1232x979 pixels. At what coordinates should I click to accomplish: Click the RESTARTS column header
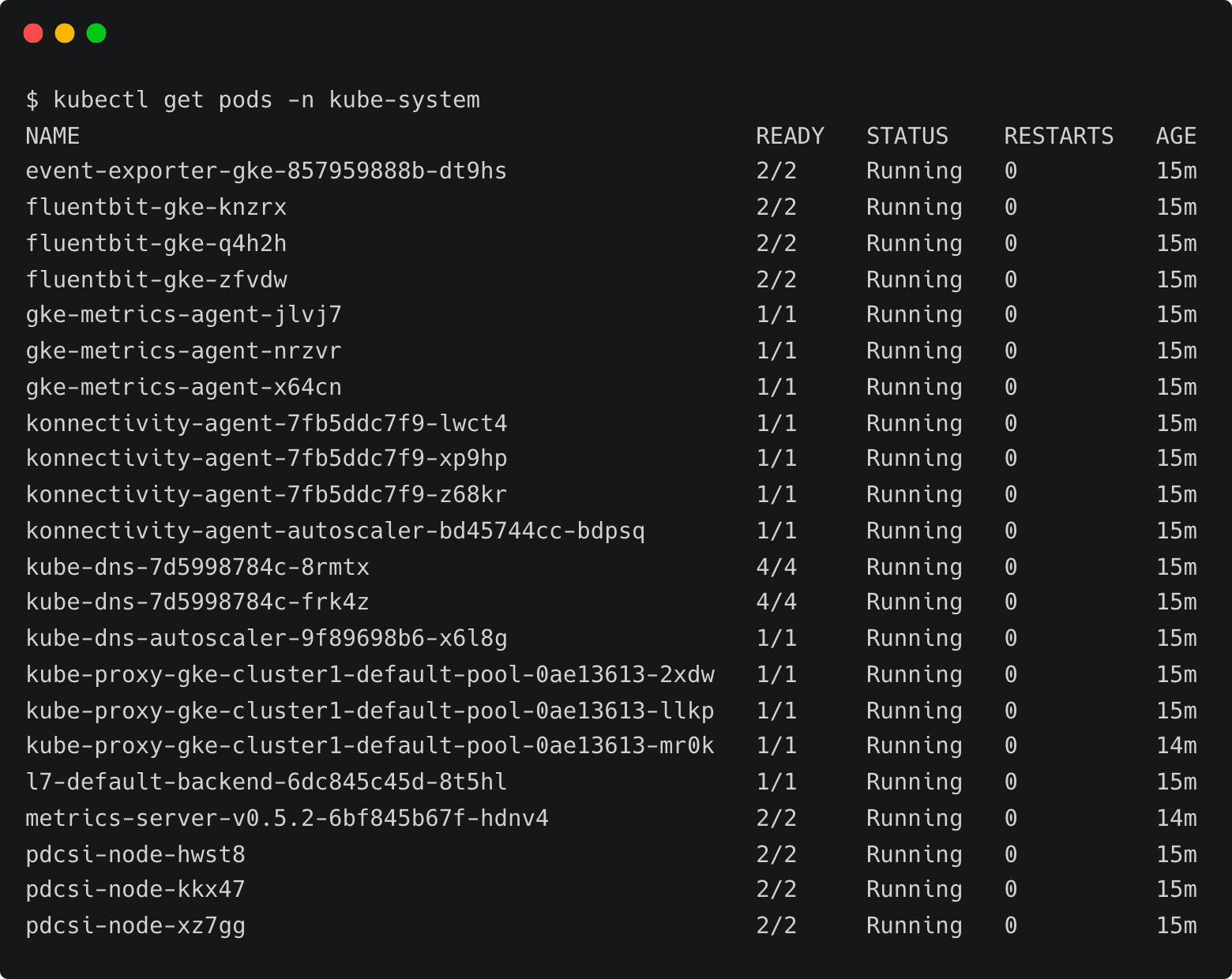coord(1058,137)
